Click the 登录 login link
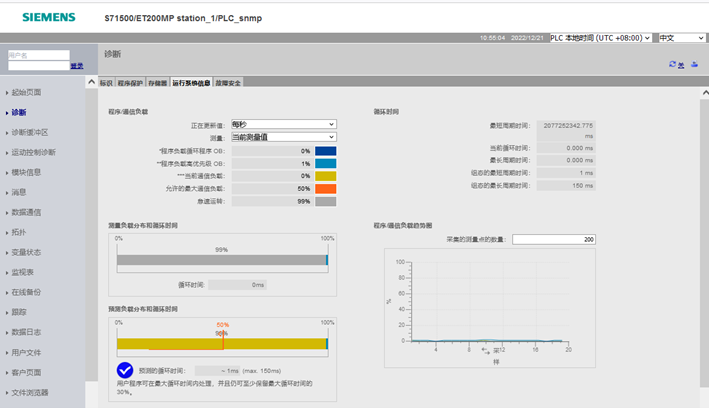The height and width of the screenshot is (408, 709). 77,66
